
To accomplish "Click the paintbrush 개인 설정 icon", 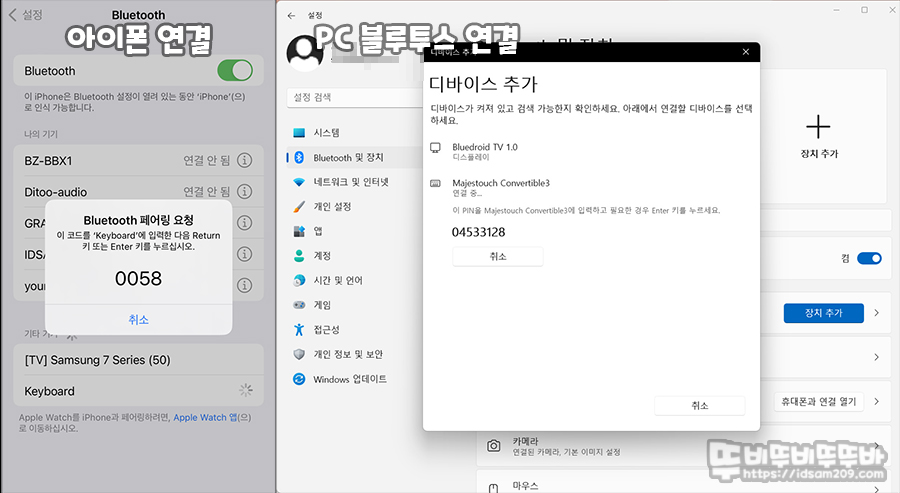I will pos(299,207).
